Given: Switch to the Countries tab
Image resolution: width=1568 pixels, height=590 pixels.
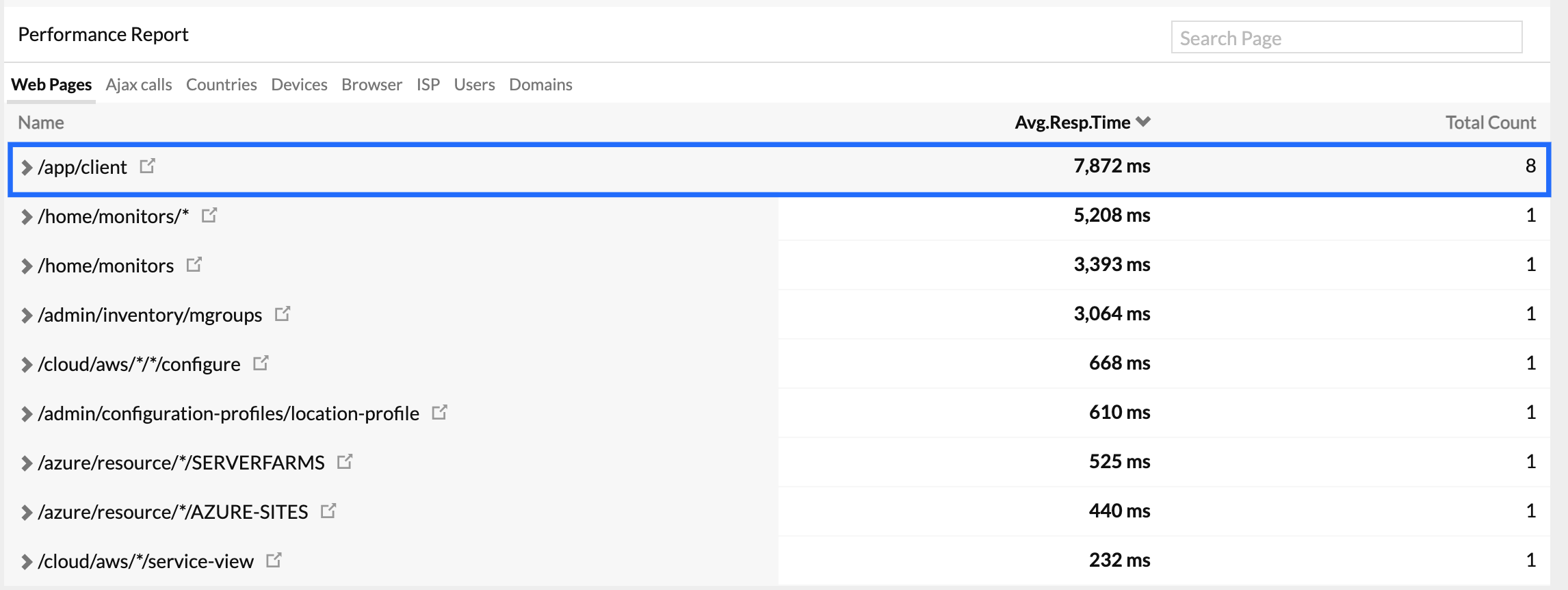Looking at the screenshot, I should click(222, 85).
